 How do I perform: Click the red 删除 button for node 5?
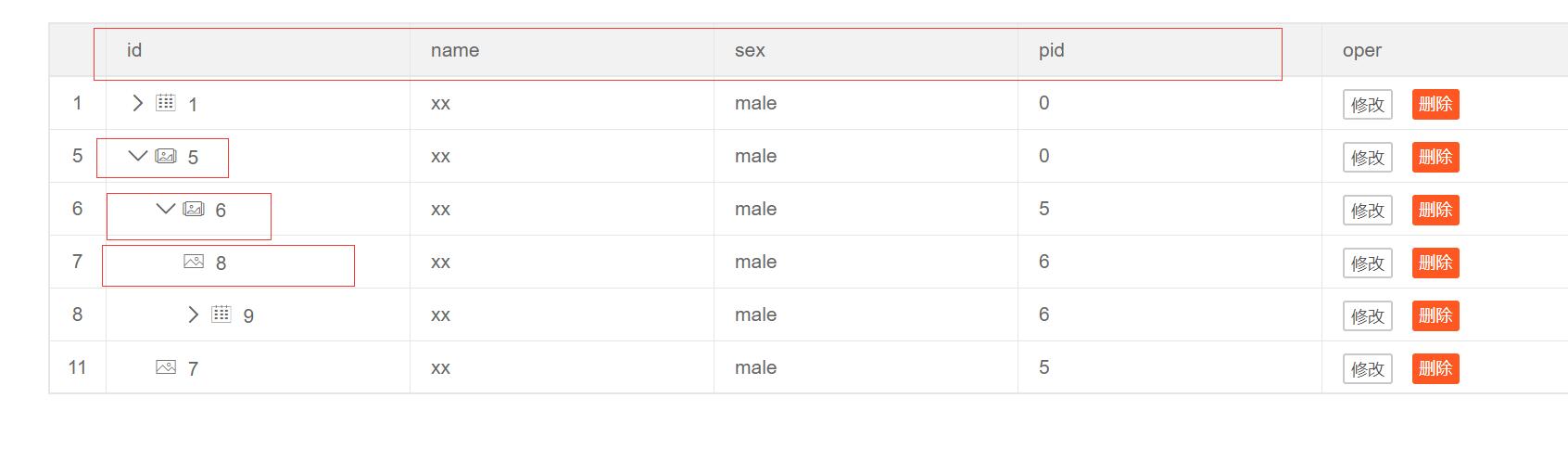pos(1435,157)
